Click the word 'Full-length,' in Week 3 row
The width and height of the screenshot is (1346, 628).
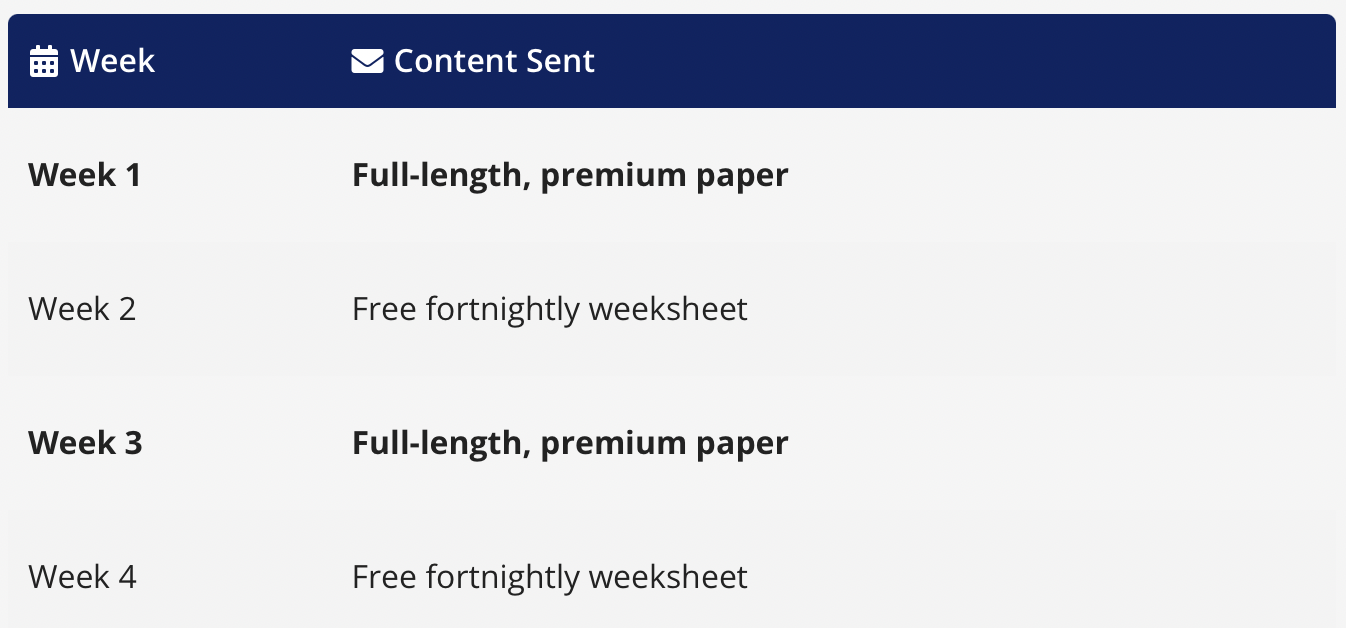click(x=441, y=444)
